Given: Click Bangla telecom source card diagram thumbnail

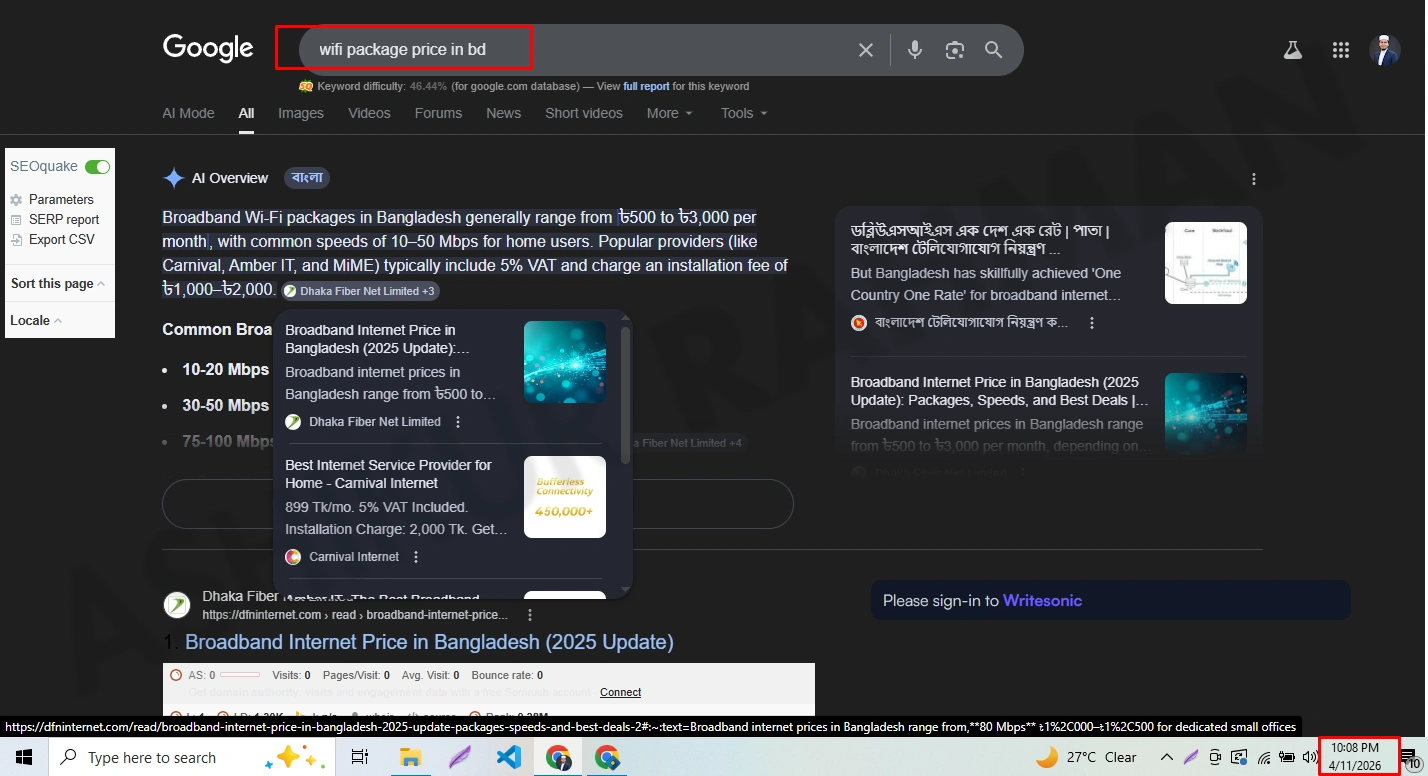Looking at the screenshot, I should (x=1206, y=263).
